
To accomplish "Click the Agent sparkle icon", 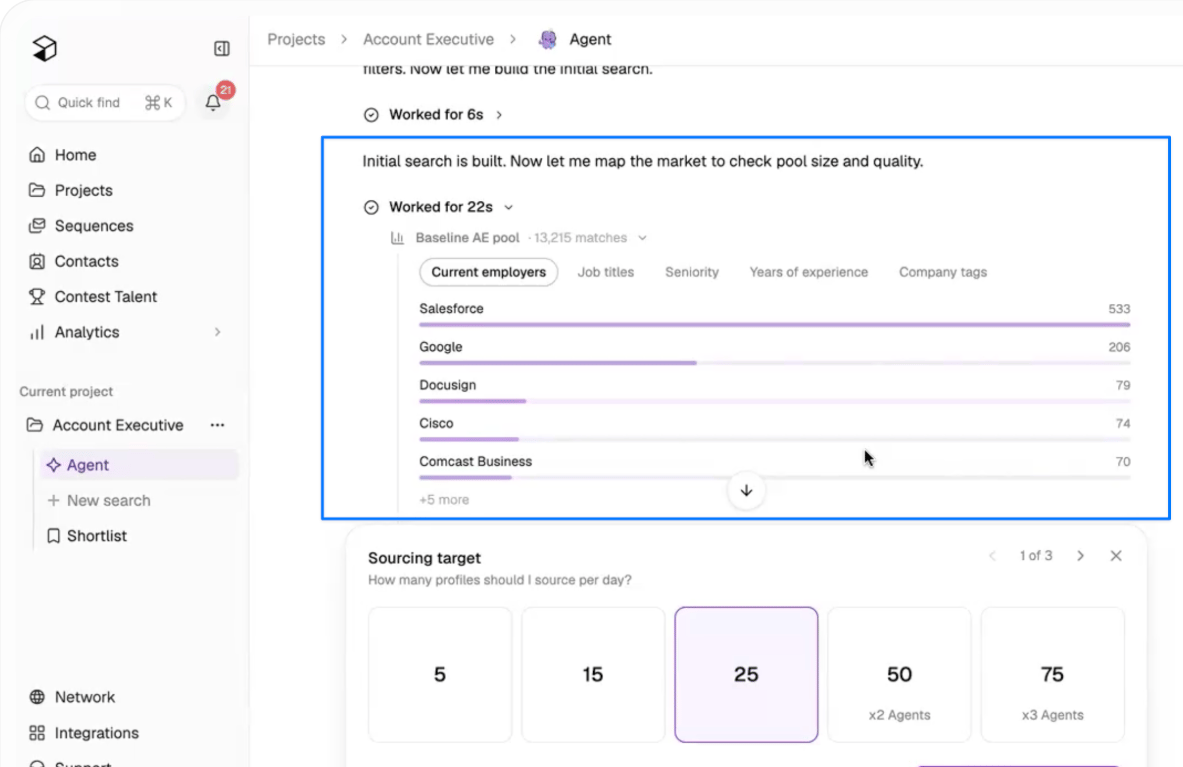I will pos(54,465).
